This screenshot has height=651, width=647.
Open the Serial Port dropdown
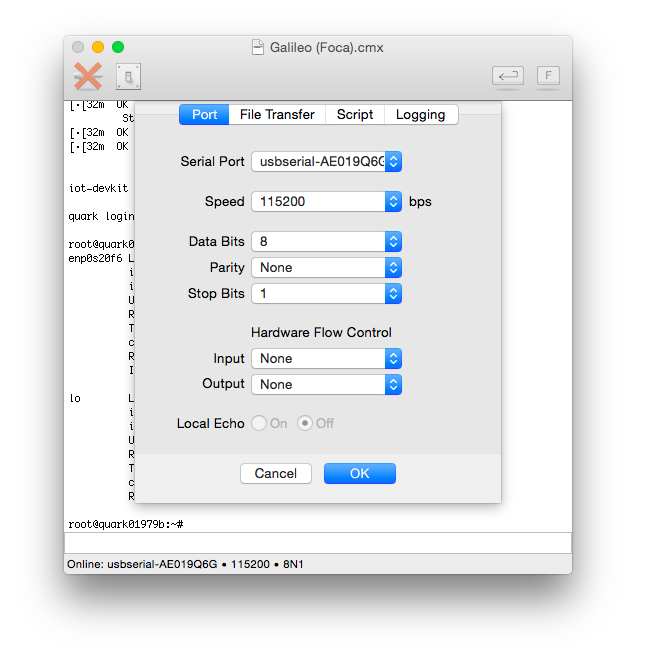click(326, 162)
